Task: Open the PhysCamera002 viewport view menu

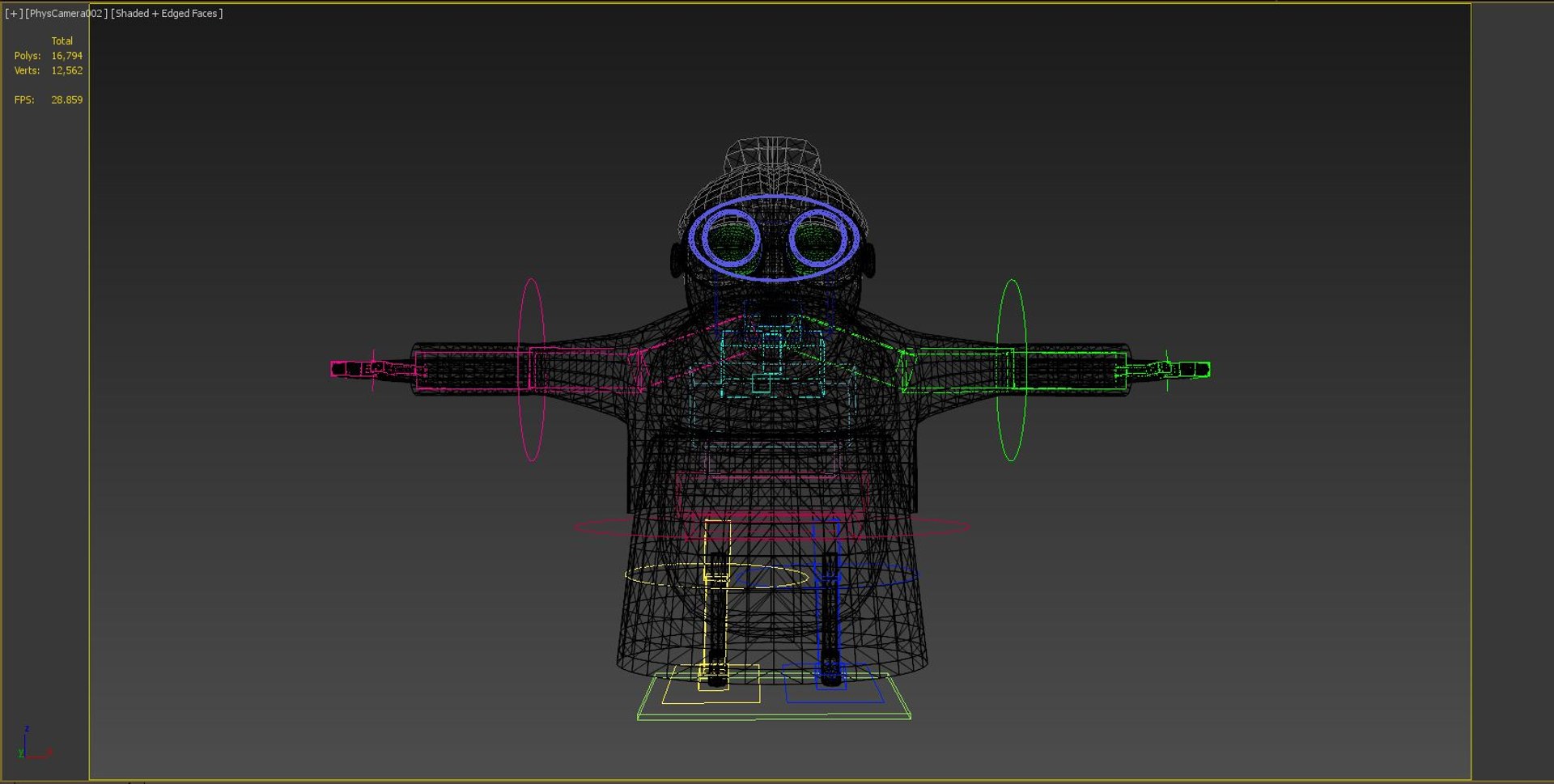Action: [x=66, y=14]
